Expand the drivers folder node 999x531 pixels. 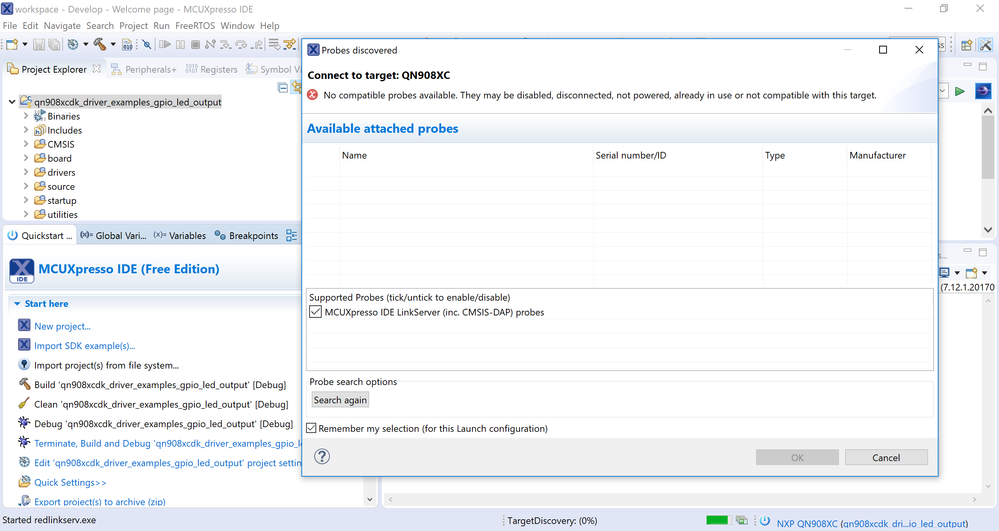pyautogui.click(x=26, y=172)
